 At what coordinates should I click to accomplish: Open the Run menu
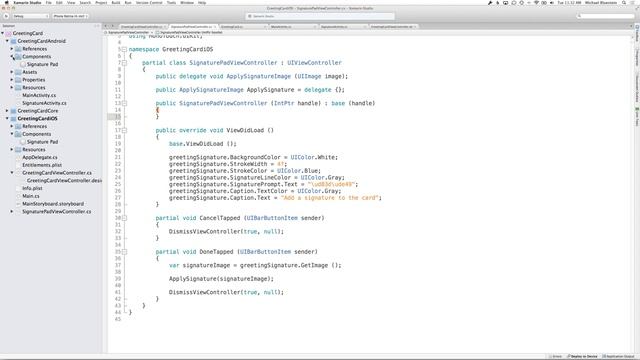[x=128, y=2]
